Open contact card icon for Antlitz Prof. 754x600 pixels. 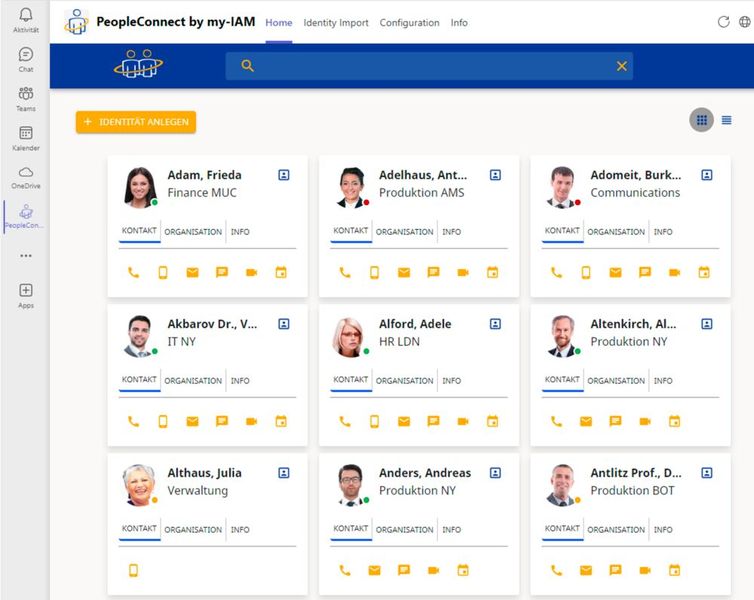(x=707, y=473)
